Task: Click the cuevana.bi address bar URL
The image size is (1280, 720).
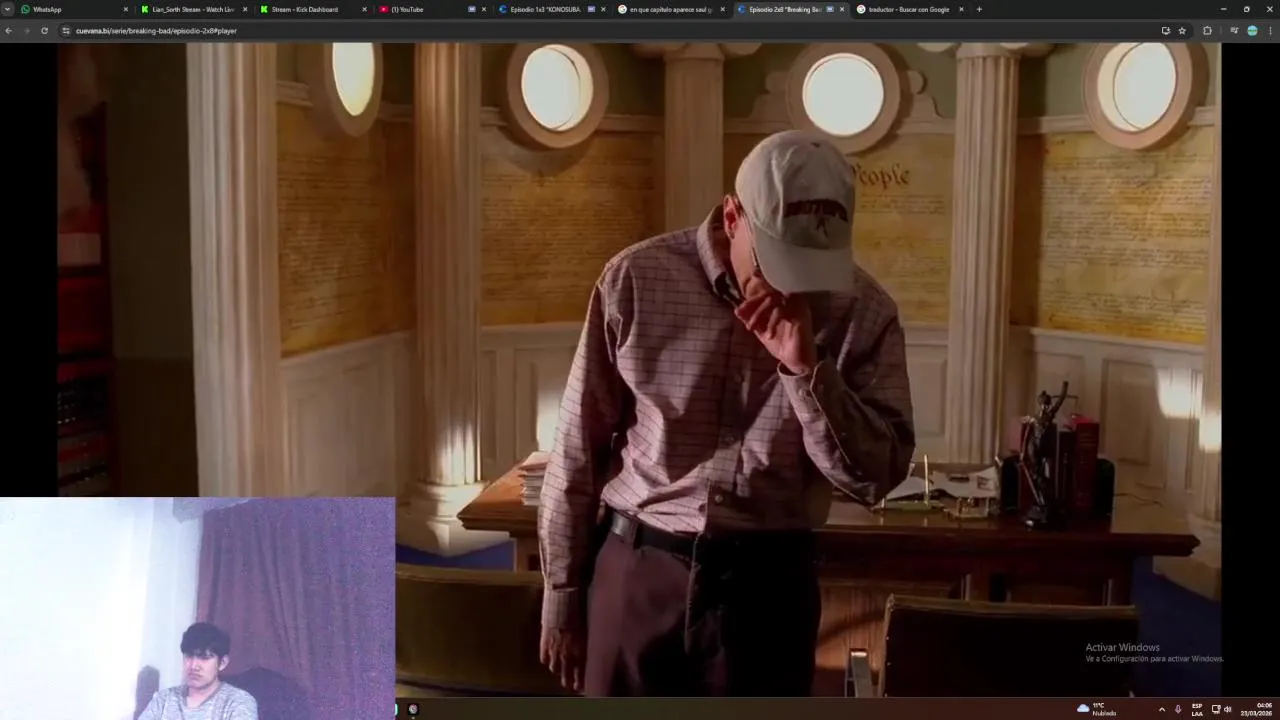Action: pyautogui.click(x=156, y=31)
